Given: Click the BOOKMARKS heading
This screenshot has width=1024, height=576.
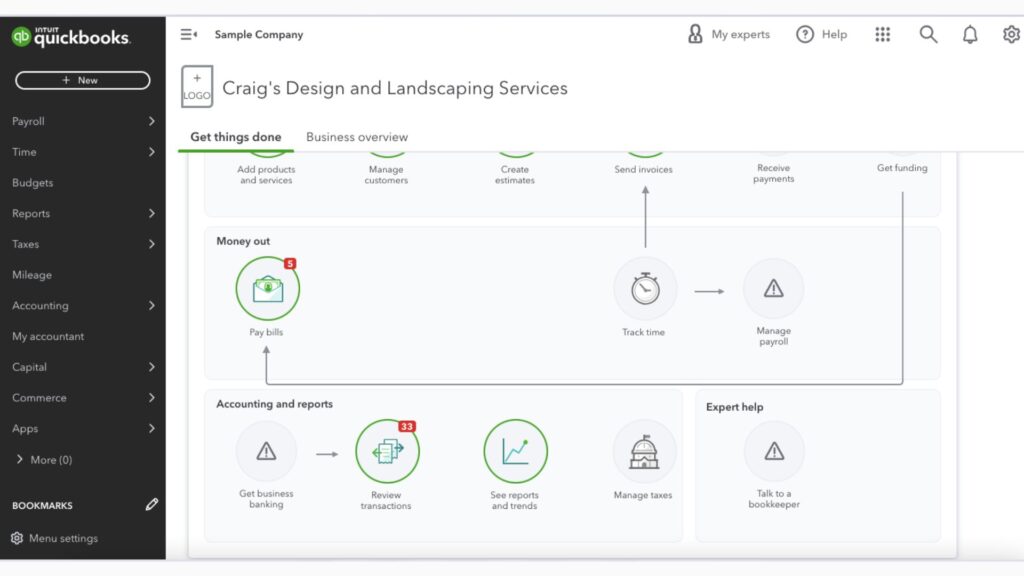Looking at the screenshot, I should coord(42,505).
